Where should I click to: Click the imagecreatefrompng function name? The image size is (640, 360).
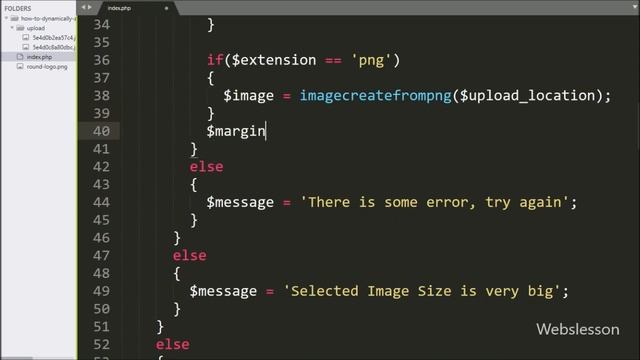[376, 96]
